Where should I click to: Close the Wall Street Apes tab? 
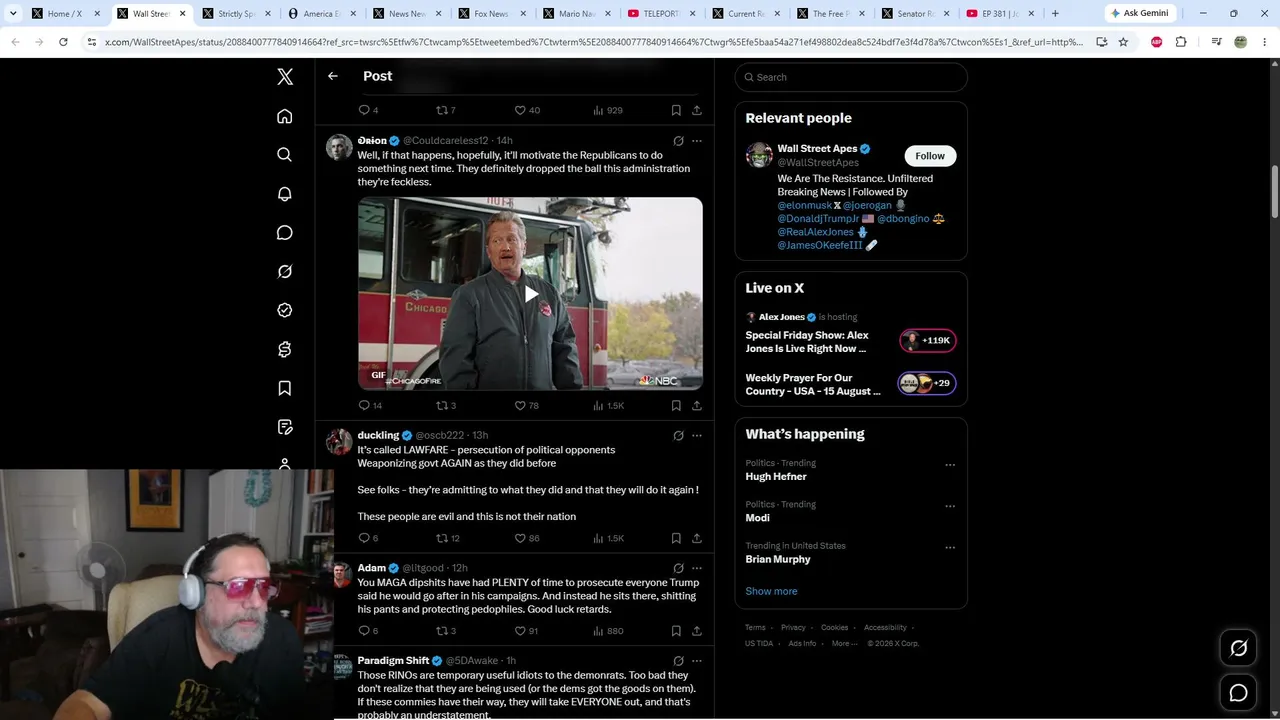tap(183, 14)
